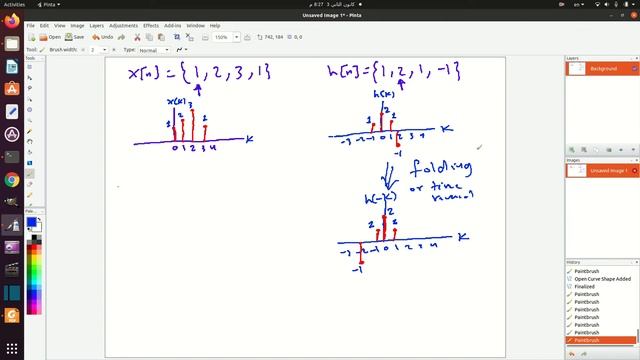Select the Rectangle Select tool
The height and width of the screenshot is (360, 640).
[x=29, y=67]
